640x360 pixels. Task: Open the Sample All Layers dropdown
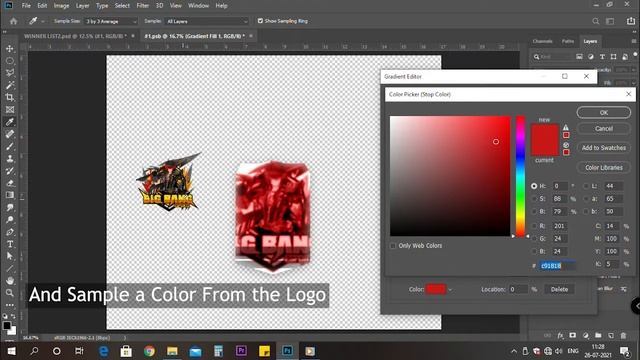point(207,21)
